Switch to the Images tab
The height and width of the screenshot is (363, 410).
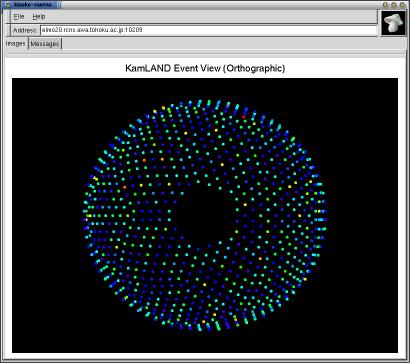[x=16, y=44]
